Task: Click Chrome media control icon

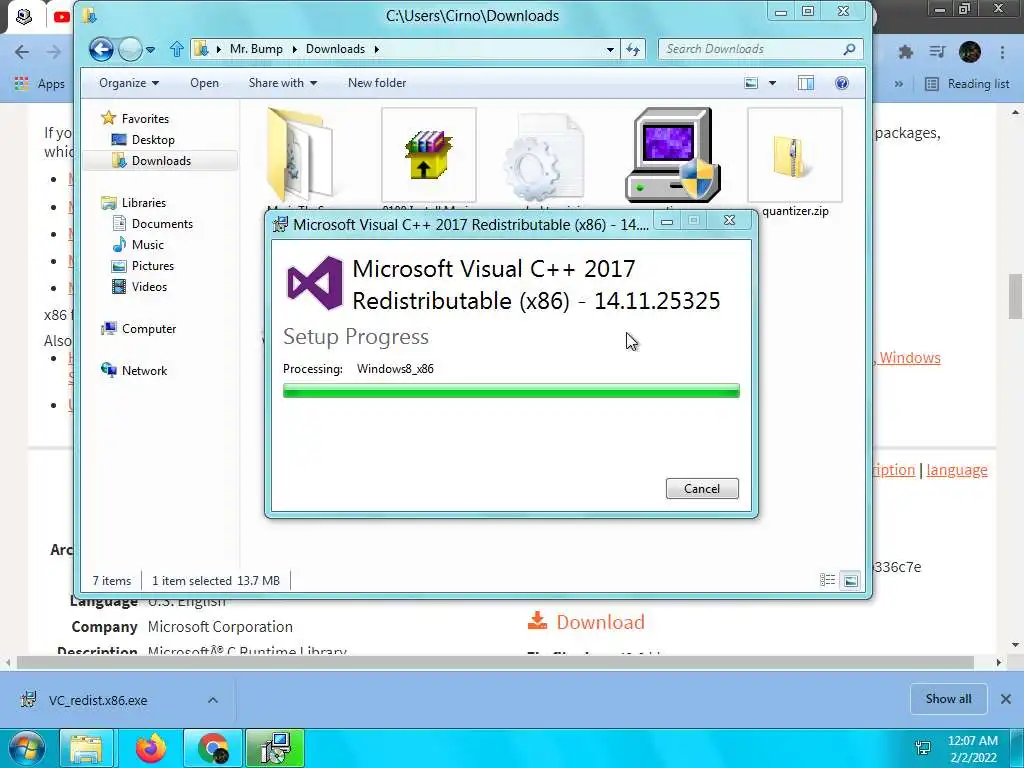Action: [937, 52]
